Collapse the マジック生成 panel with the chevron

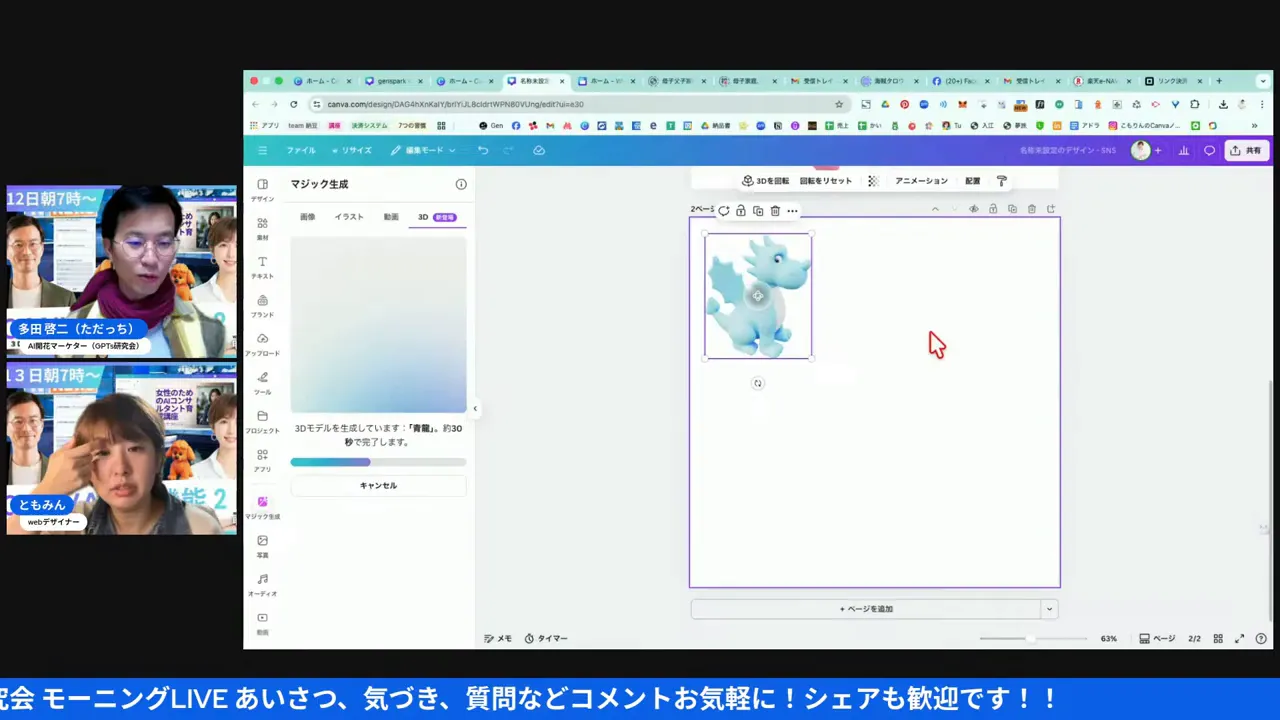[474, 408]
